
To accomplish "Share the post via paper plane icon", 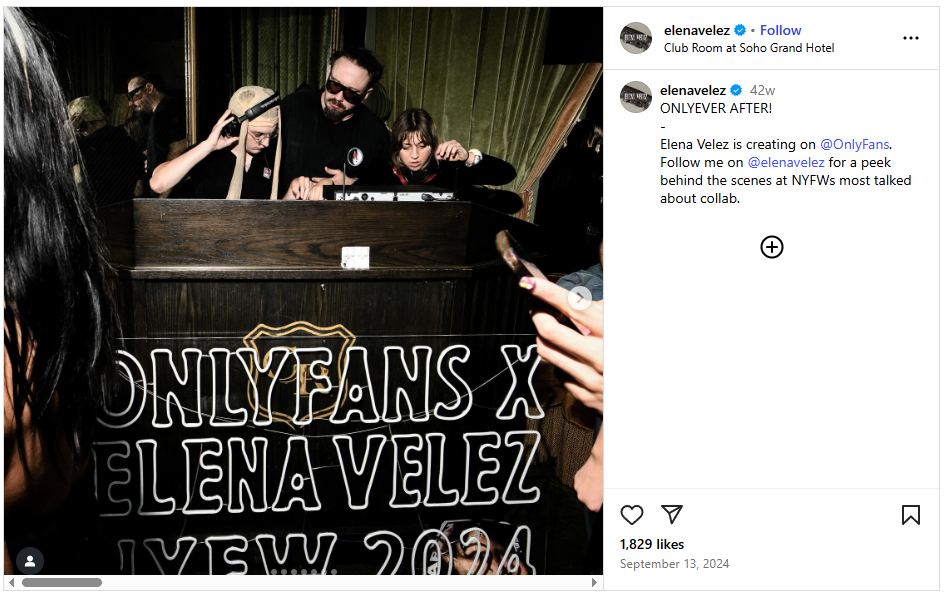I will tap(671, 514).
